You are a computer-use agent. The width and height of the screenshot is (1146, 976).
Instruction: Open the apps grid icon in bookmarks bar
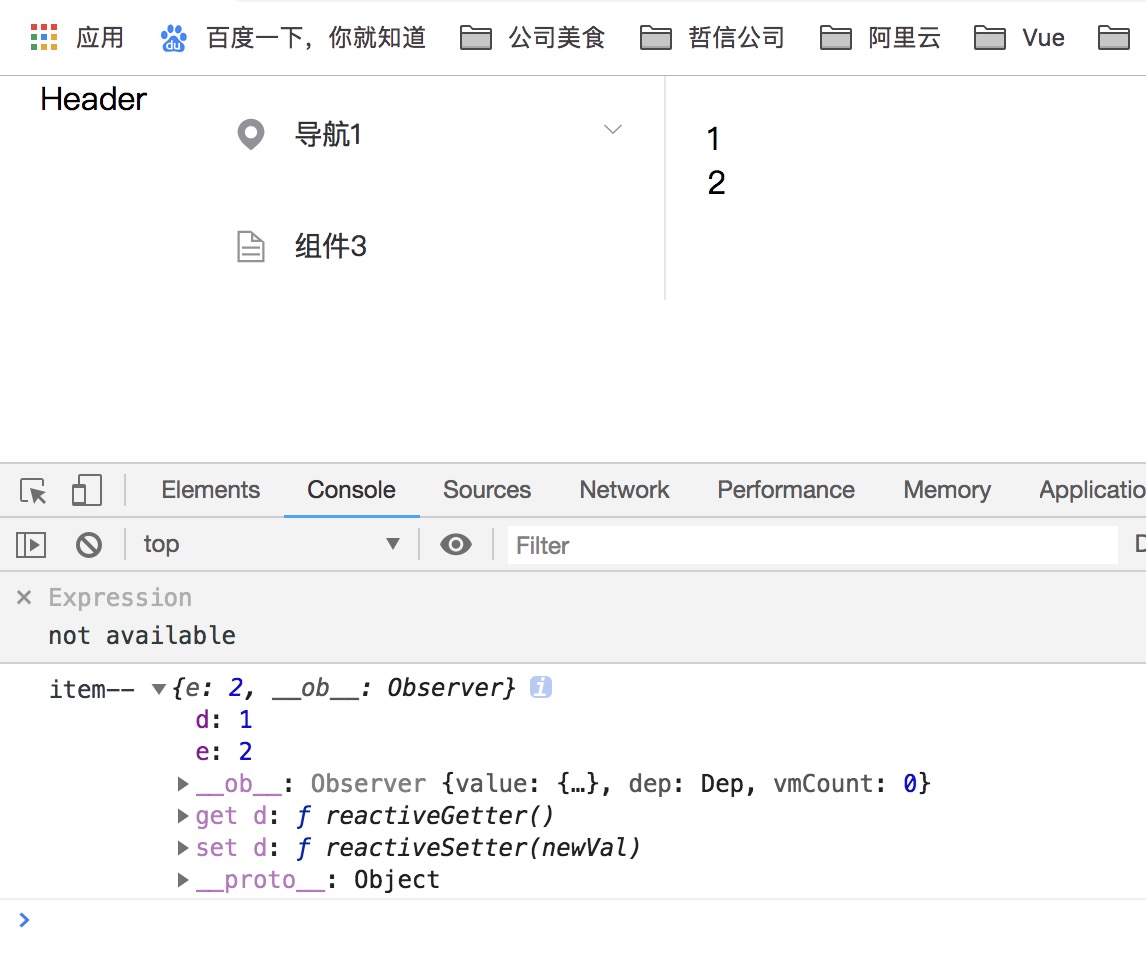tap(44, 38)
